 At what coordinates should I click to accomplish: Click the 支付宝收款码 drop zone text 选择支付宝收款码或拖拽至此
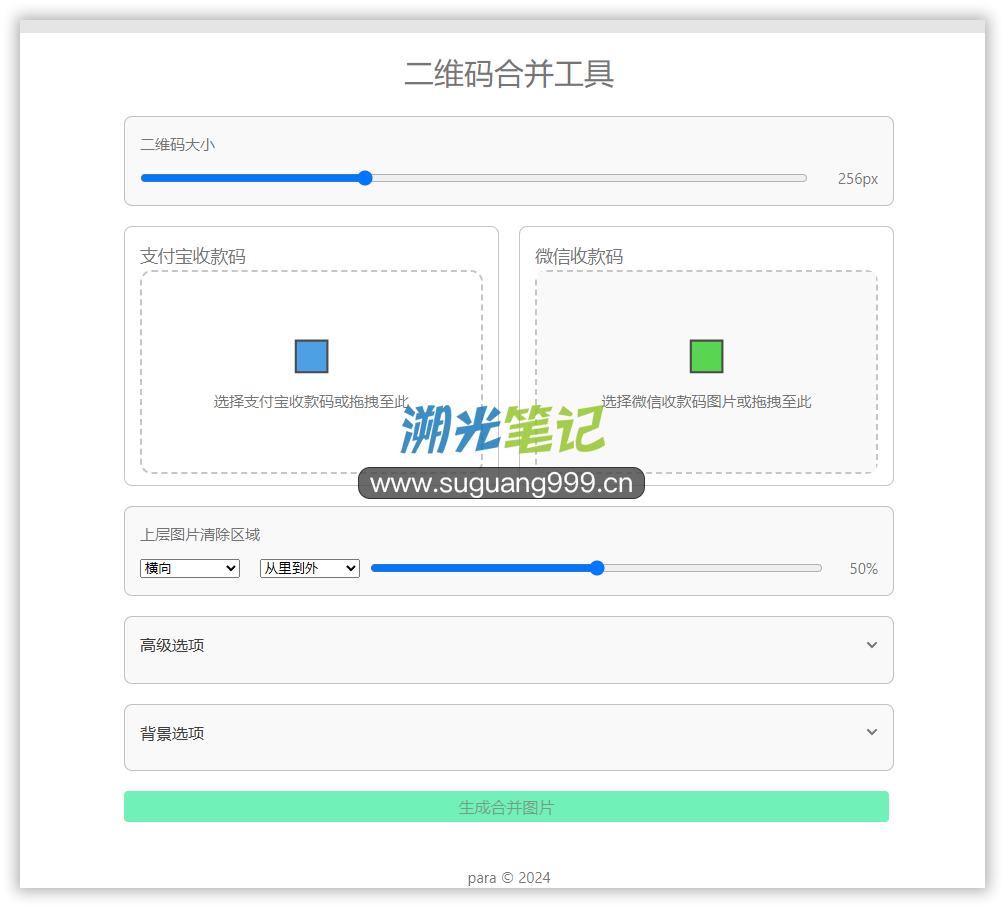pos(311,402)
